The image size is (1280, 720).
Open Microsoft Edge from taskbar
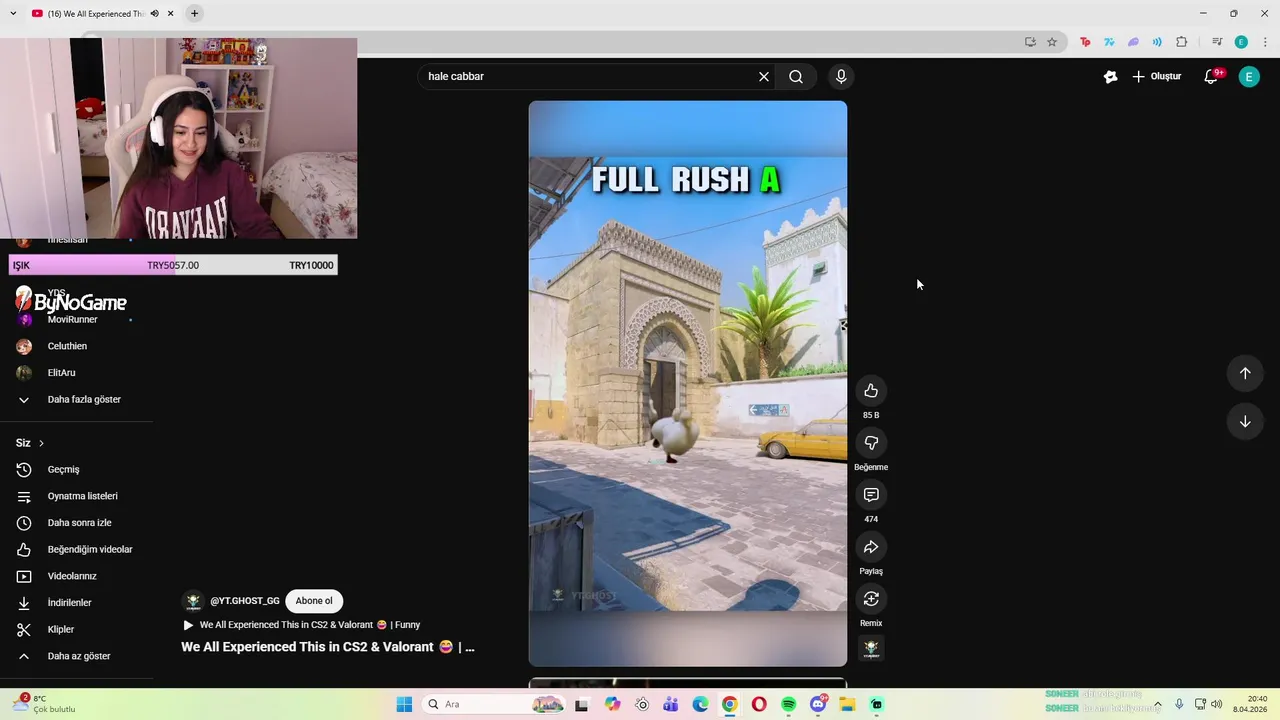coord(700,704)
